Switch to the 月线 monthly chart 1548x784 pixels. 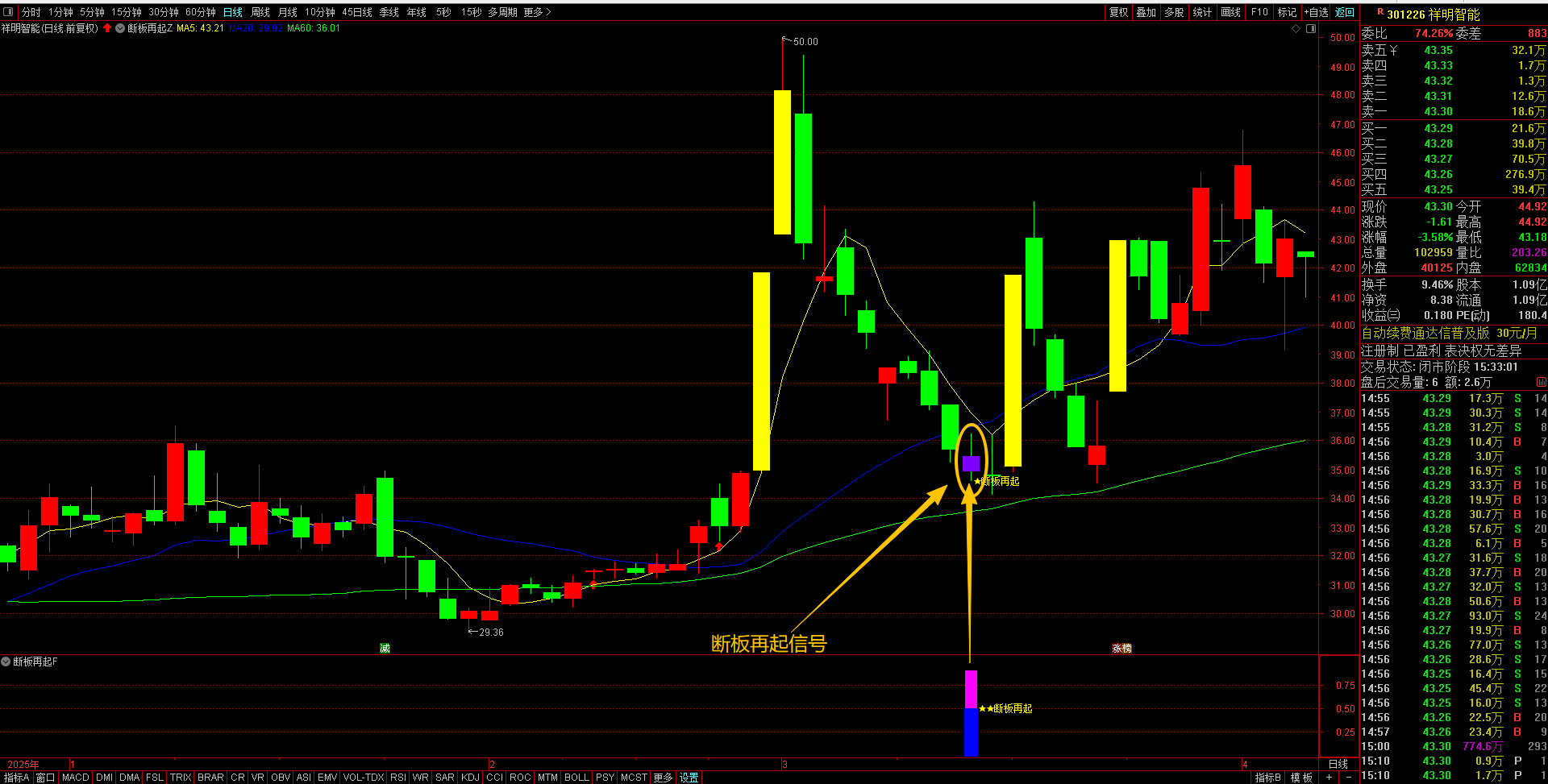tap(288, 12)
